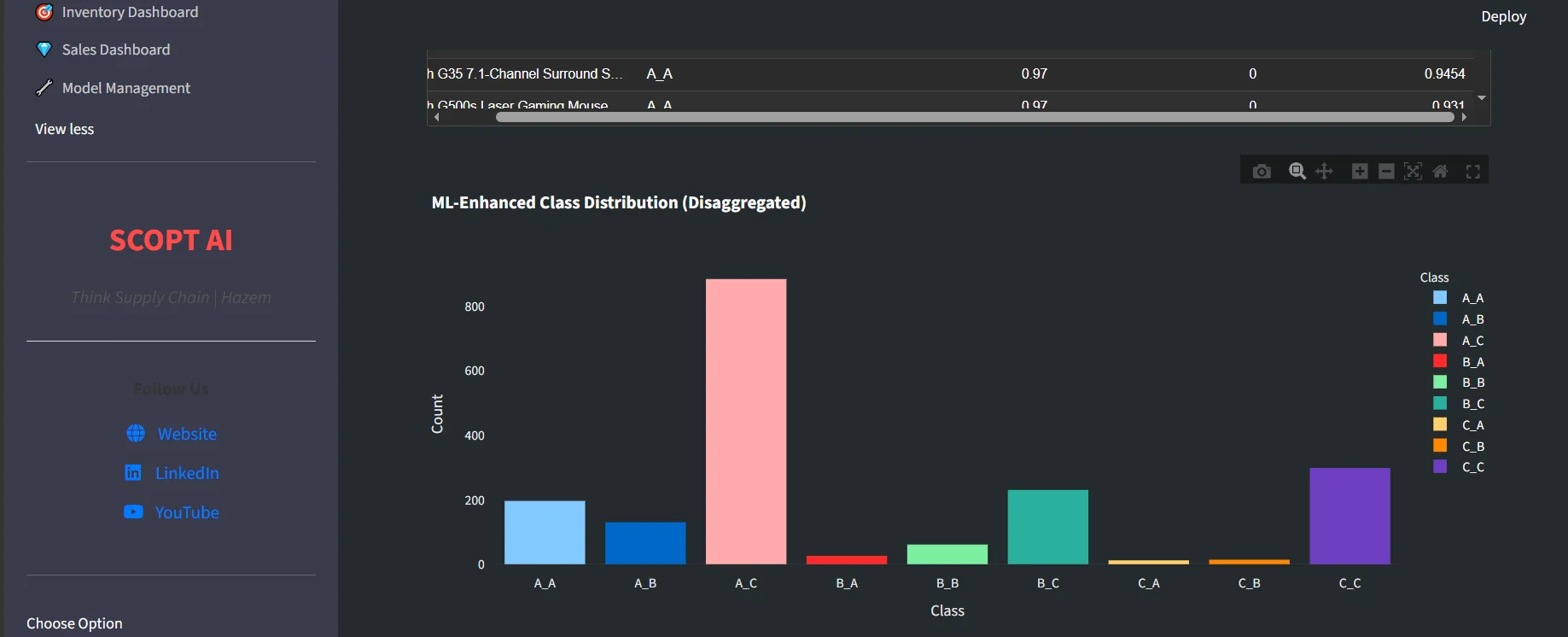Image resolution: width=1568 pixels, height=637 pixels.
Task: Zoom out using the minus icon
Action: [x=1386, y=172]
